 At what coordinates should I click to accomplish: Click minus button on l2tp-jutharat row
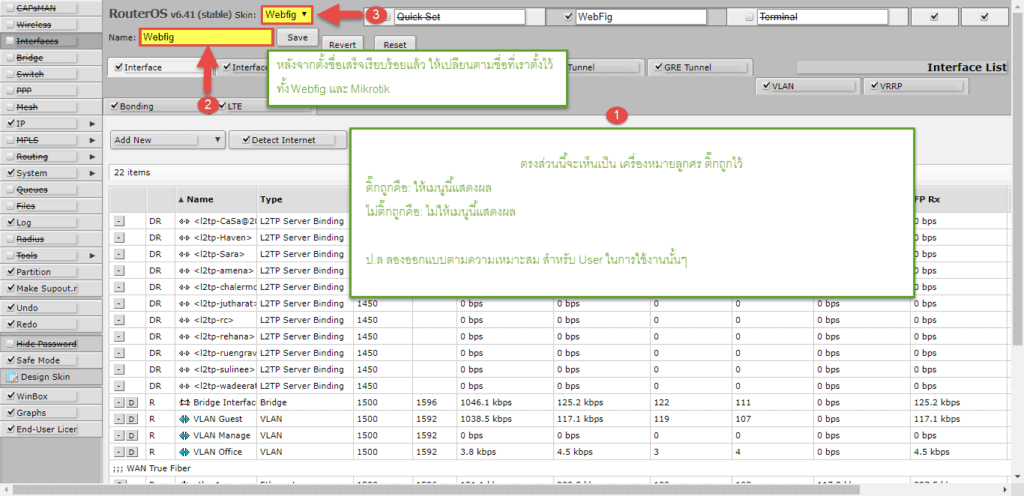[x=119, y=303]
